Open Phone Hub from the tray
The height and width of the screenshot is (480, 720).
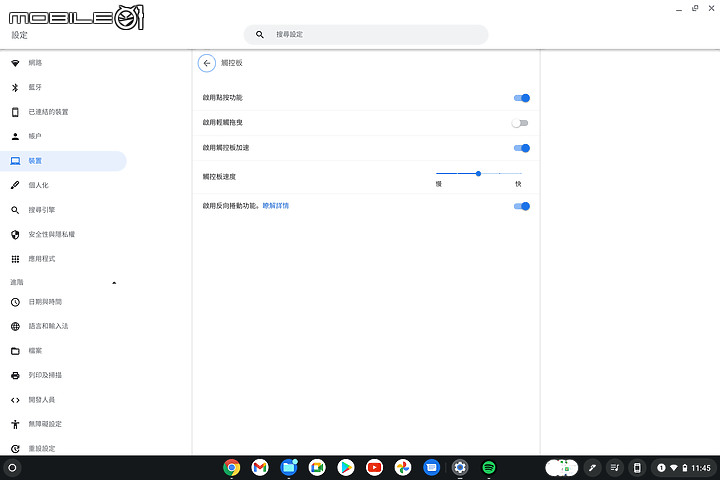637,468
